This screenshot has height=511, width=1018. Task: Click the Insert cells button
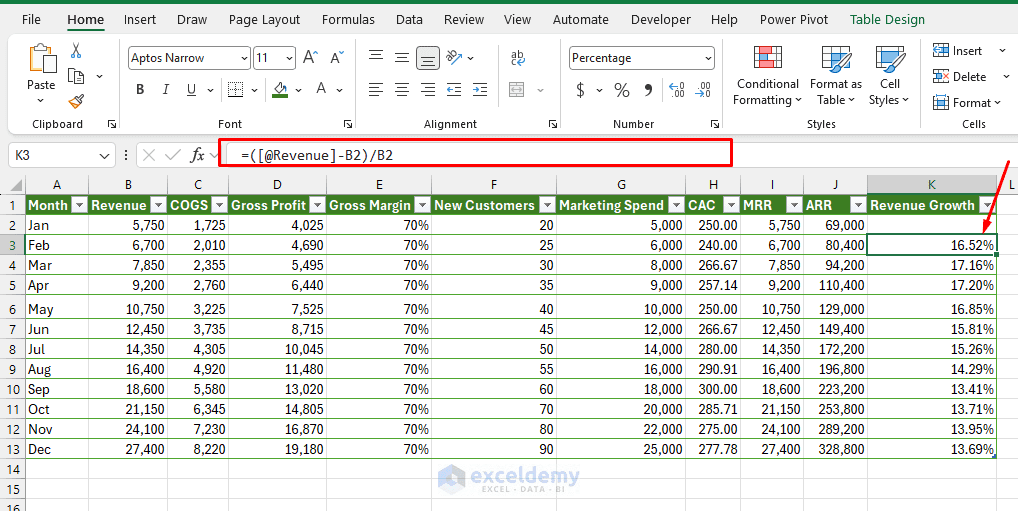point(960,51)
